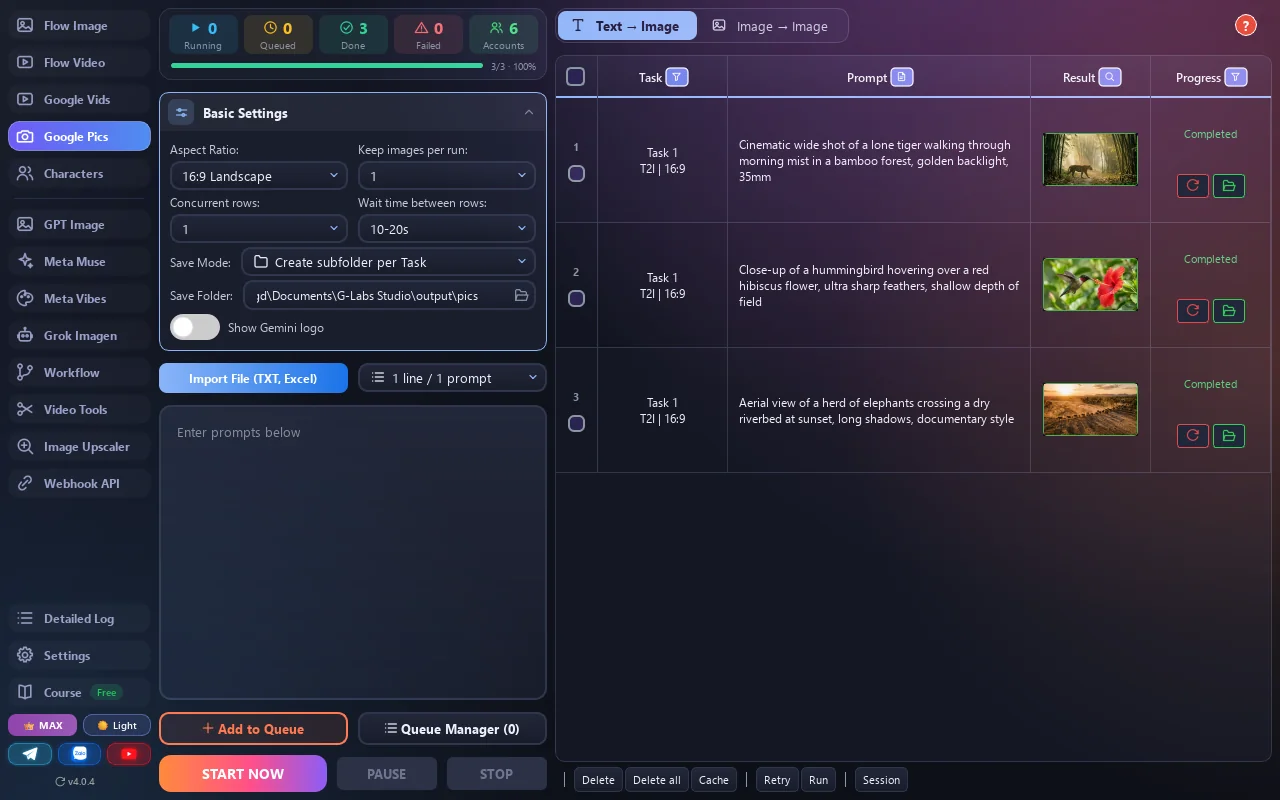Click the Result column search icon
The image size is (1280, 800).
click(1110, 77)
